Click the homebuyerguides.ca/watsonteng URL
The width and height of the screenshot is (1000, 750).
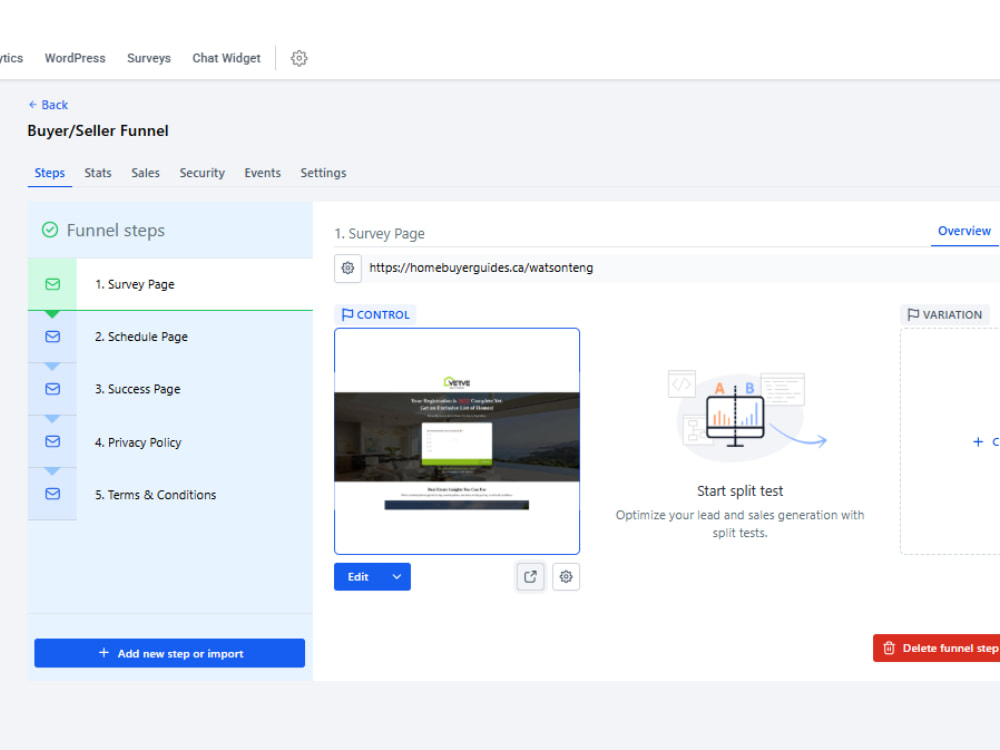(481, 268)
